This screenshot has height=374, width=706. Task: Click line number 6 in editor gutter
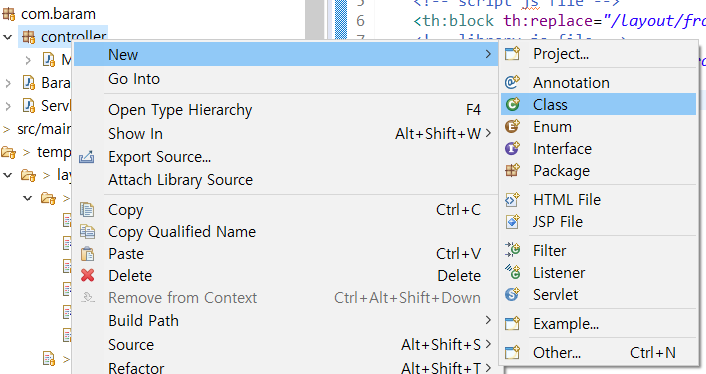pyautogui.click(x=360, y=21)
